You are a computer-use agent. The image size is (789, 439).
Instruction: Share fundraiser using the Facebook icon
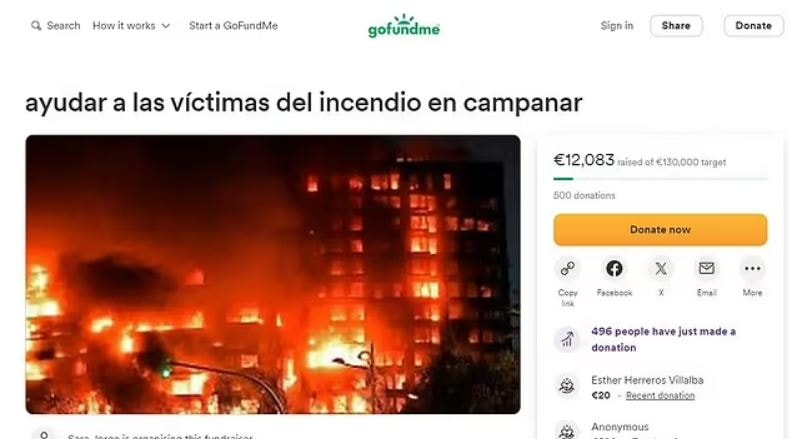tap(614, 268)
